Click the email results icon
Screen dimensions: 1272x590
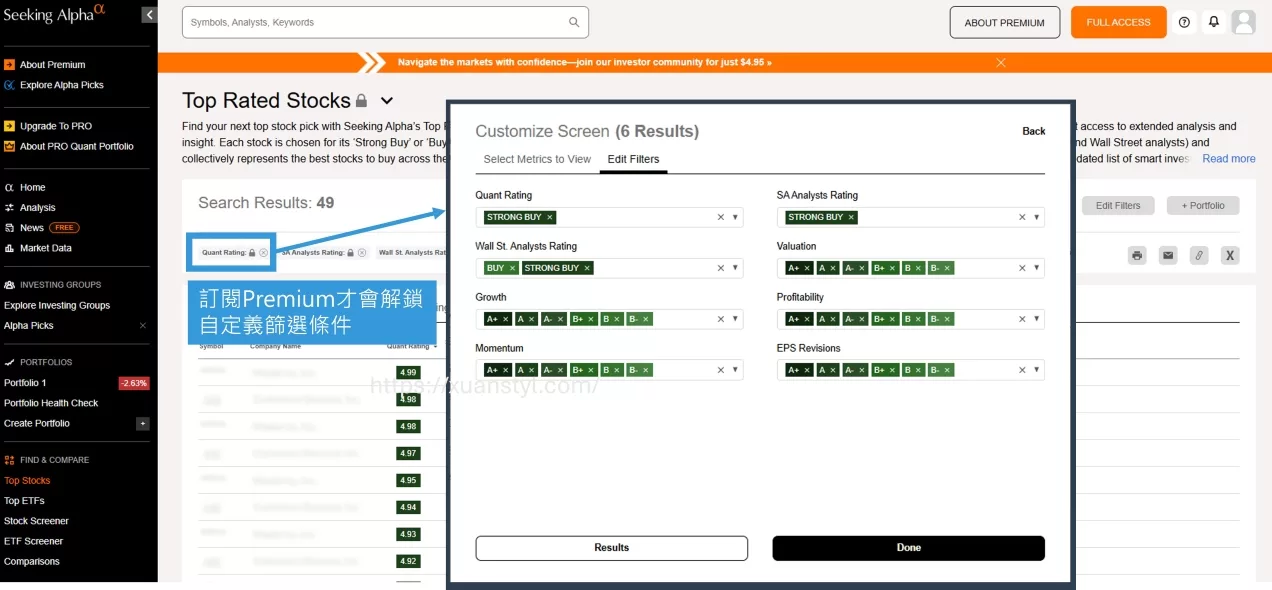click(1168, 256)
